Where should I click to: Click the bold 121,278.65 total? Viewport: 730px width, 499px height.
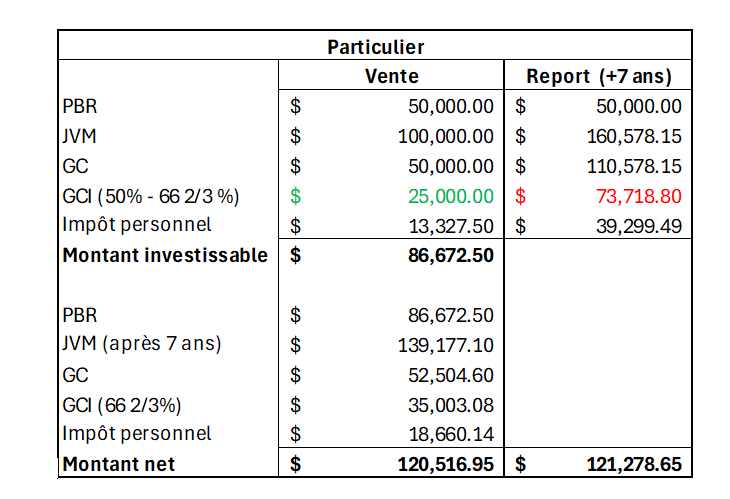pos(629,464)
